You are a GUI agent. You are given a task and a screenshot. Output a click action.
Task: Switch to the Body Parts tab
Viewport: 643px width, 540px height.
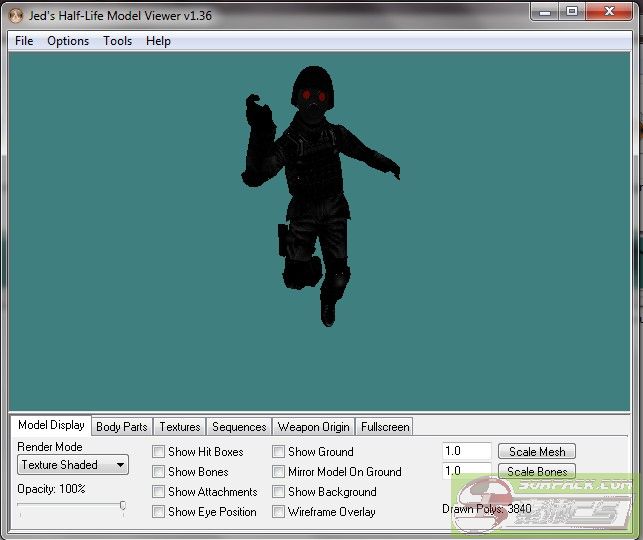pos(122,427)
